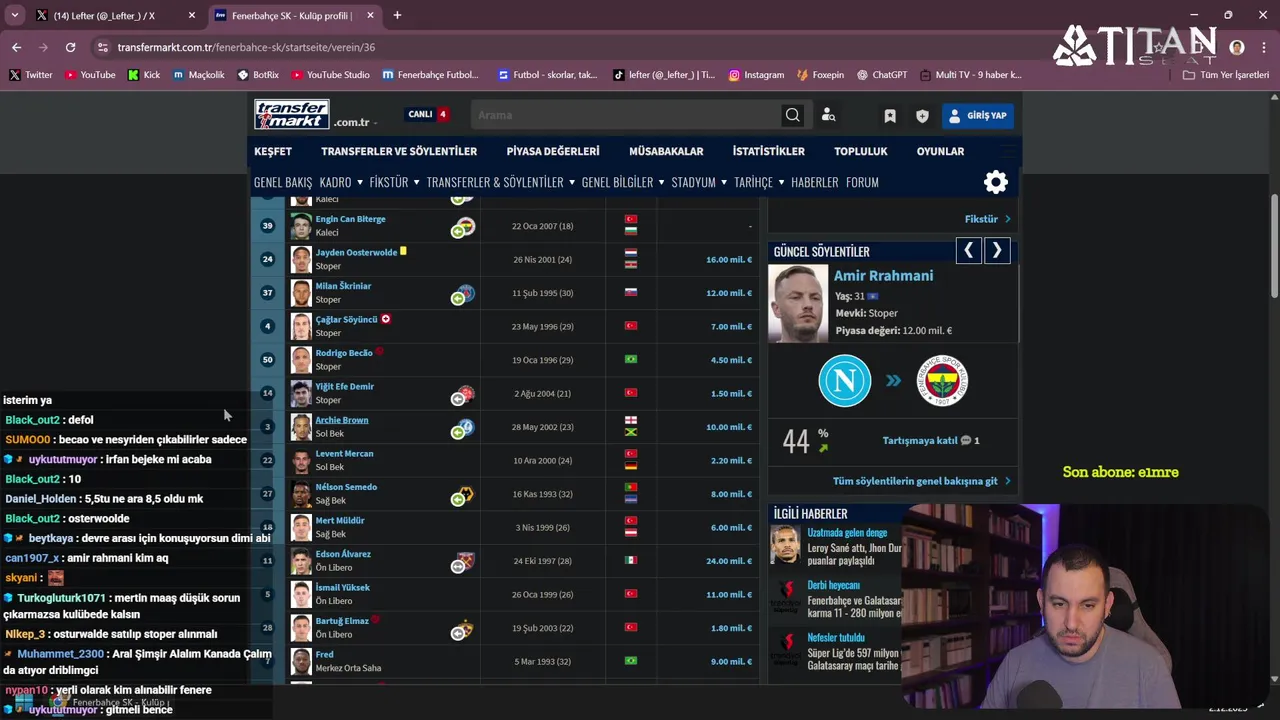This screenshot has height=720, width=1280.
Task: Open the MÜSABAKALAR menu
Action: (666, 151)
